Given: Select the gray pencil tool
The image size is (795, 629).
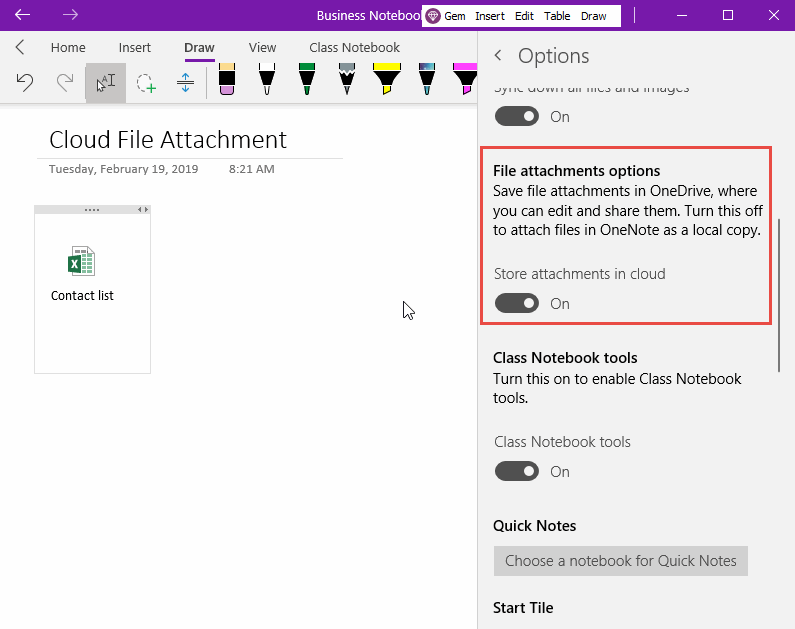Looking at the screenshot, I should tap(347, 79).
